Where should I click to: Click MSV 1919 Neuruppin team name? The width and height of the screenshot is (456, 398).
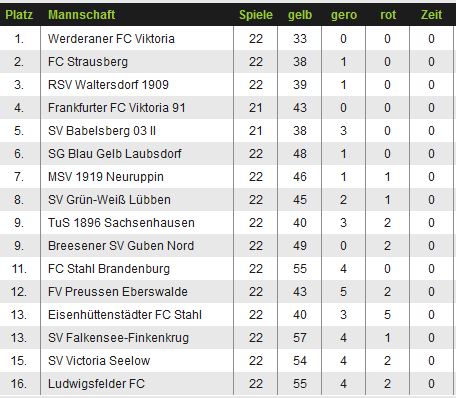click(x=106, y=177)
